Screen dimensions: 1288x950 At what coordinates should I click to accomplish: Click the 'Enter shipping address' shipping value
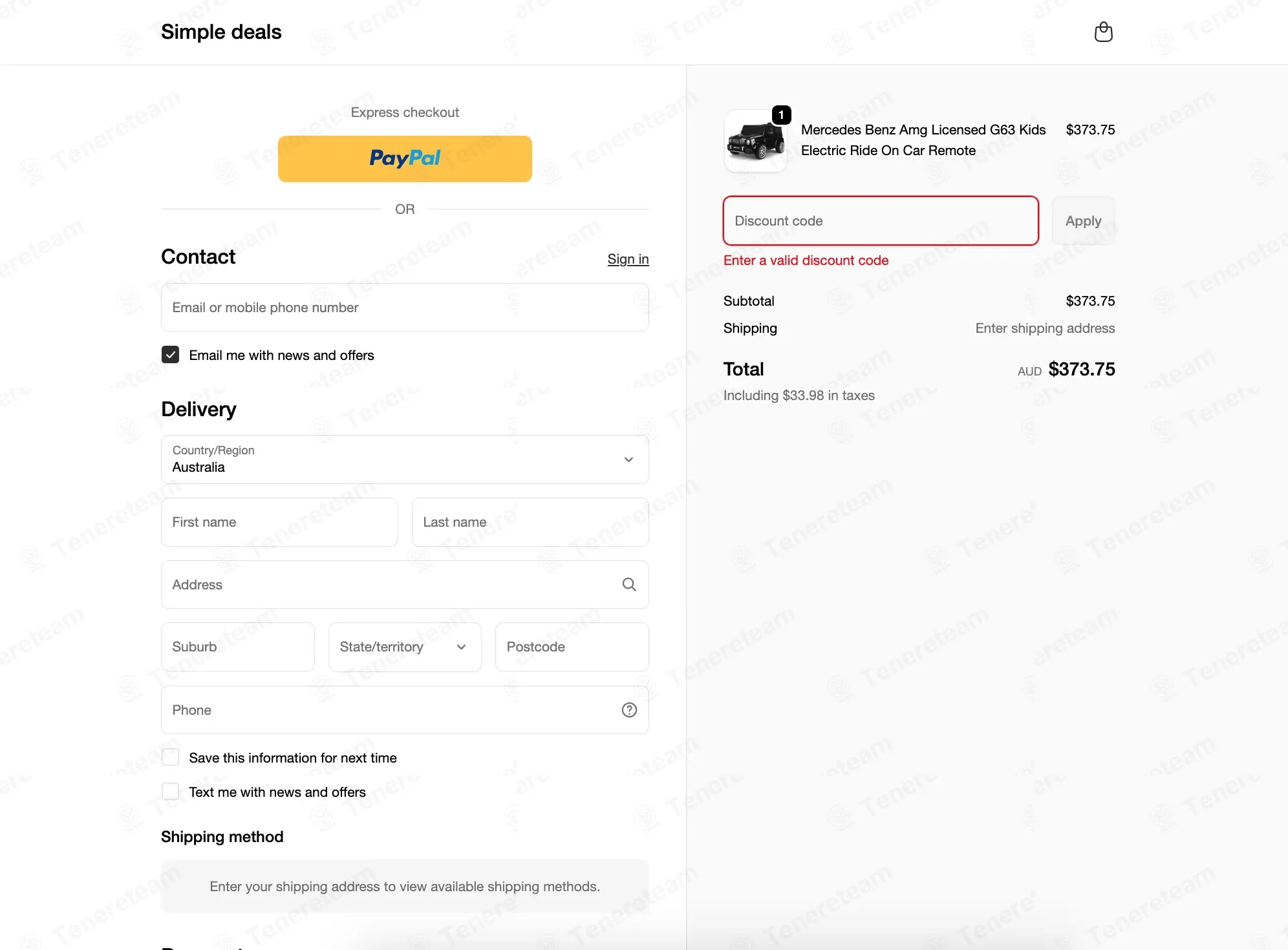(1045, 328)
